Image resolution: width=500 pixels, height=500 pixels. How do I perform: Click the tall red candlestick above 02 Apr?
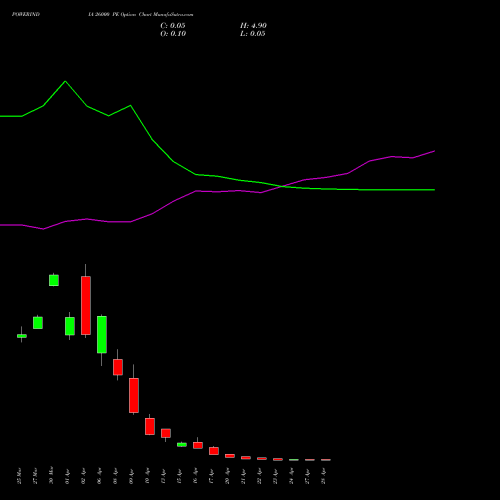tap(86, 305)
